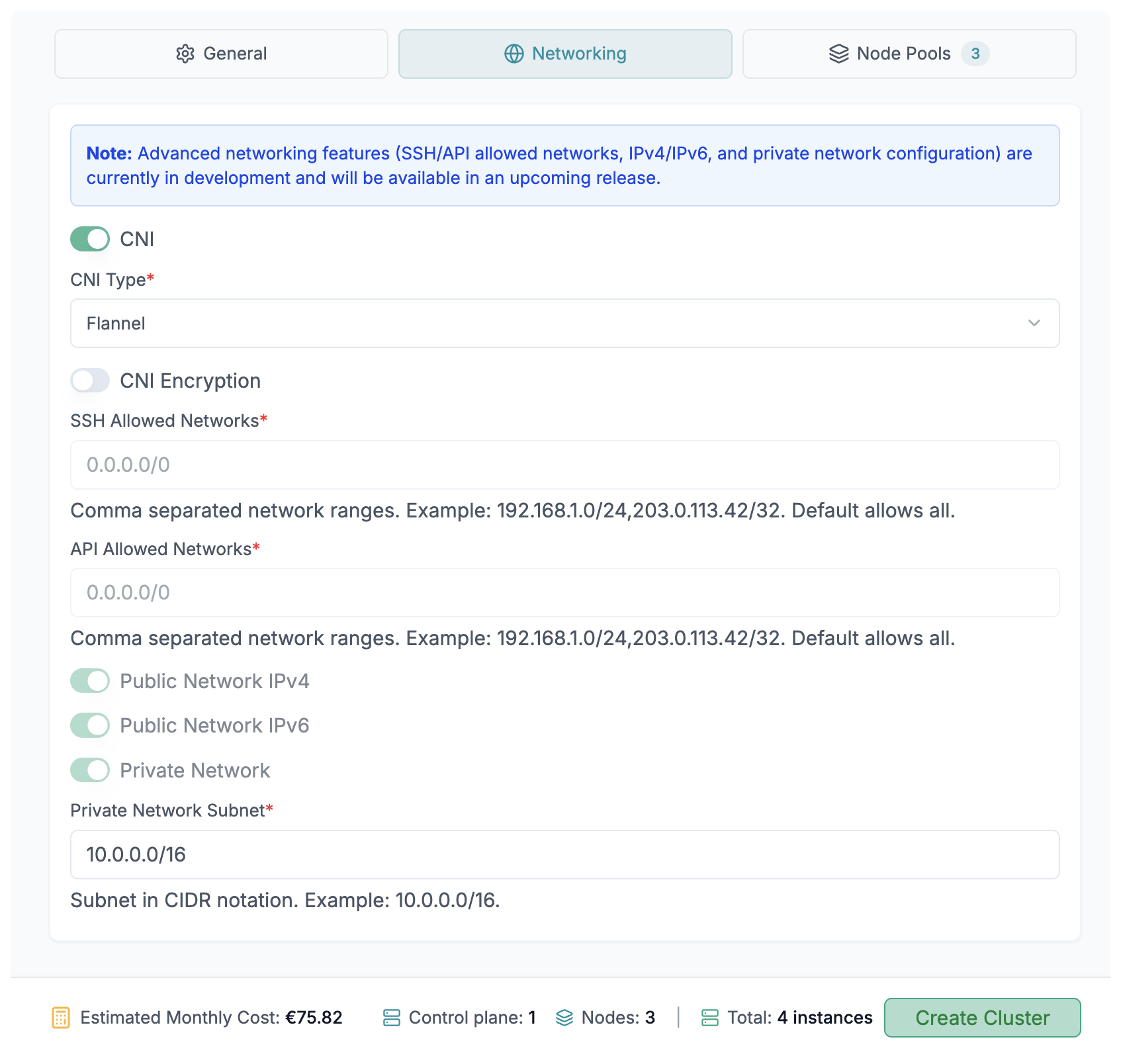Switch to the General tab
1121x1064 pixels.
point(221,54)
